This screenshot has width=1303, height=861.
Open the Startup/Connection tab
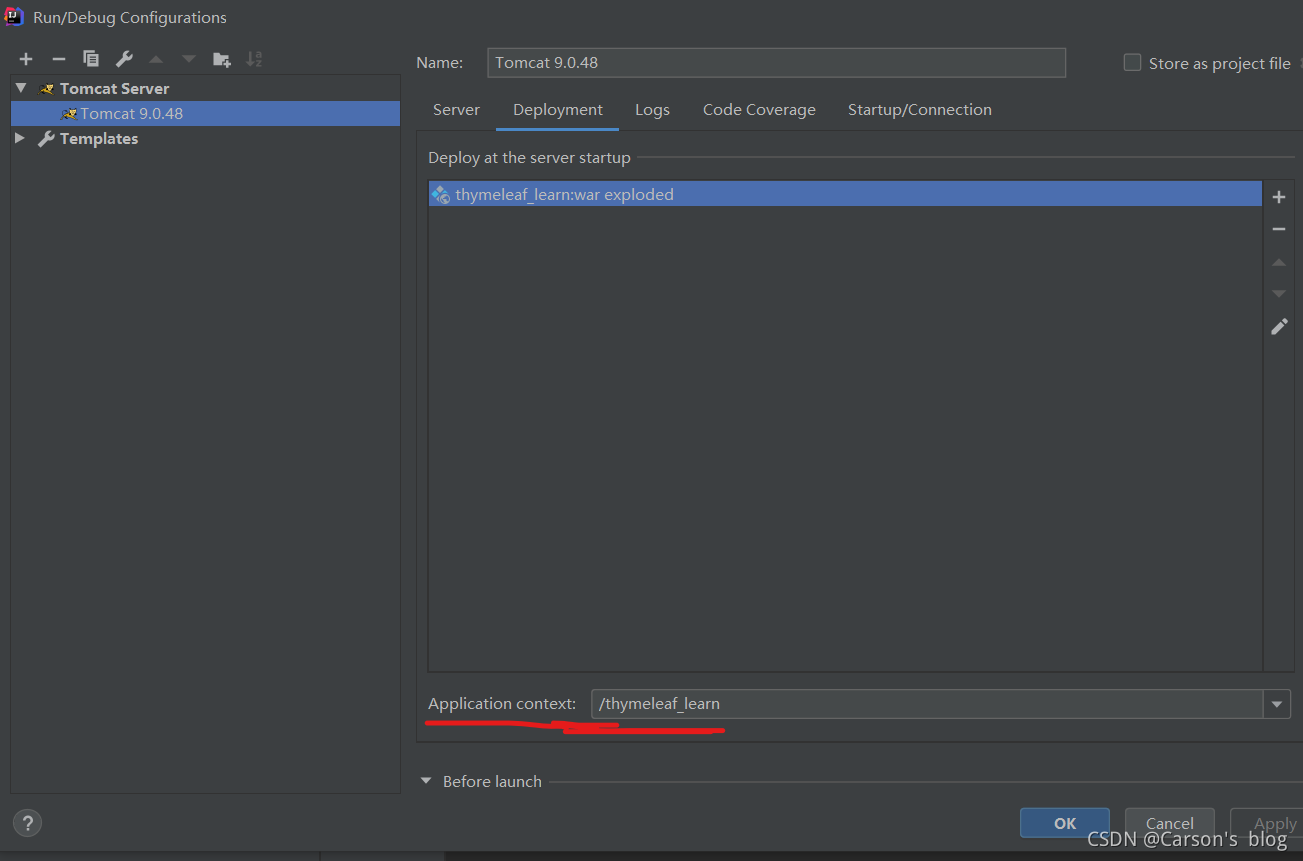(x=920, y=110)
